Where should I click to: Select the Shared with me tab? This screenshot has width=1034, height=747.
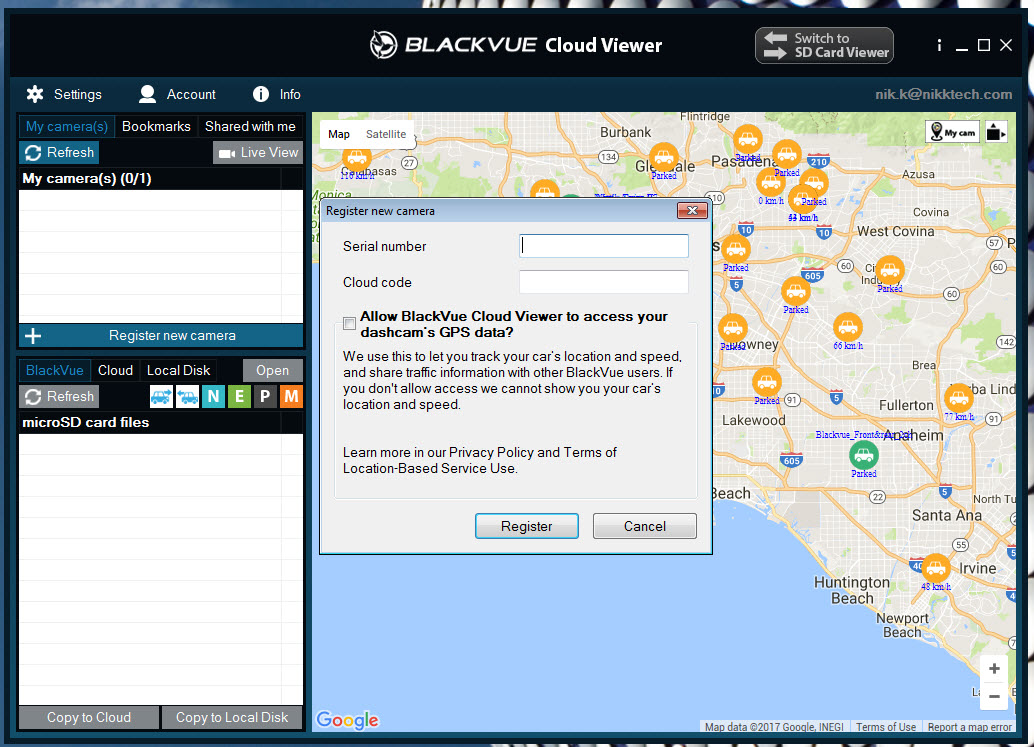tap(250, 126)
